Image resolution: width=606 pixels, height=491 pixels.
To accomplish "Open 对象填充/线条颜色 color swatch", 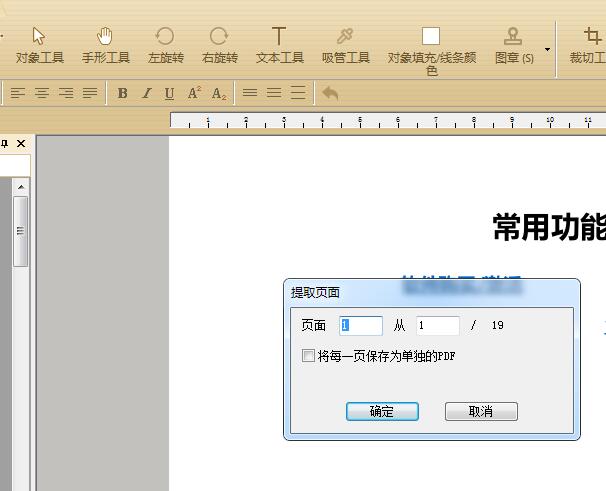I will pos(431,50).
